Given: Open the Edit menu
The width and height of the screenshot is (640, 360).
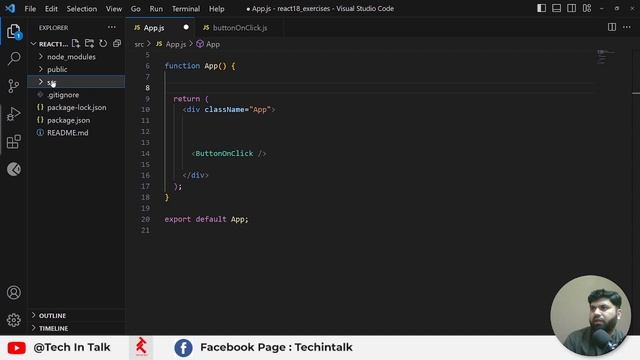Looking at the screenshot, I should tap(51, 9).
